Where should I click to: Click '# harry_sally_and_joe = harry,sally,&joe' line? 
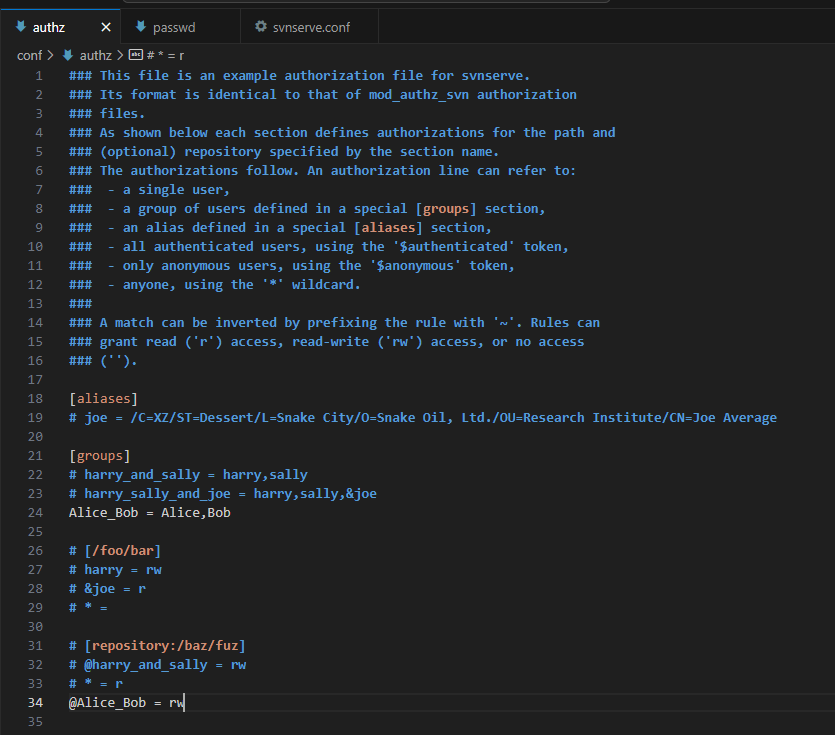pyautogui.click(x=223, y=494)
